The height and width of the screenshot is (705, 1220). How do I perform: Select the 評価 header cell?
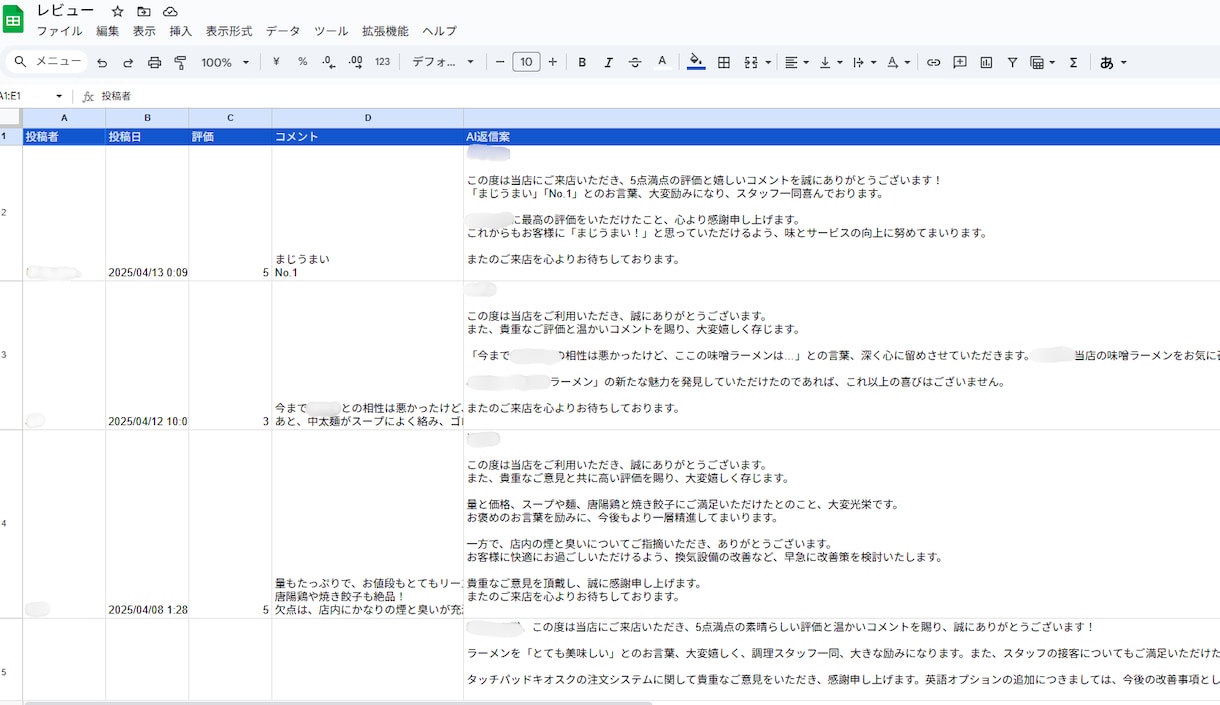(x=230, y=137)
